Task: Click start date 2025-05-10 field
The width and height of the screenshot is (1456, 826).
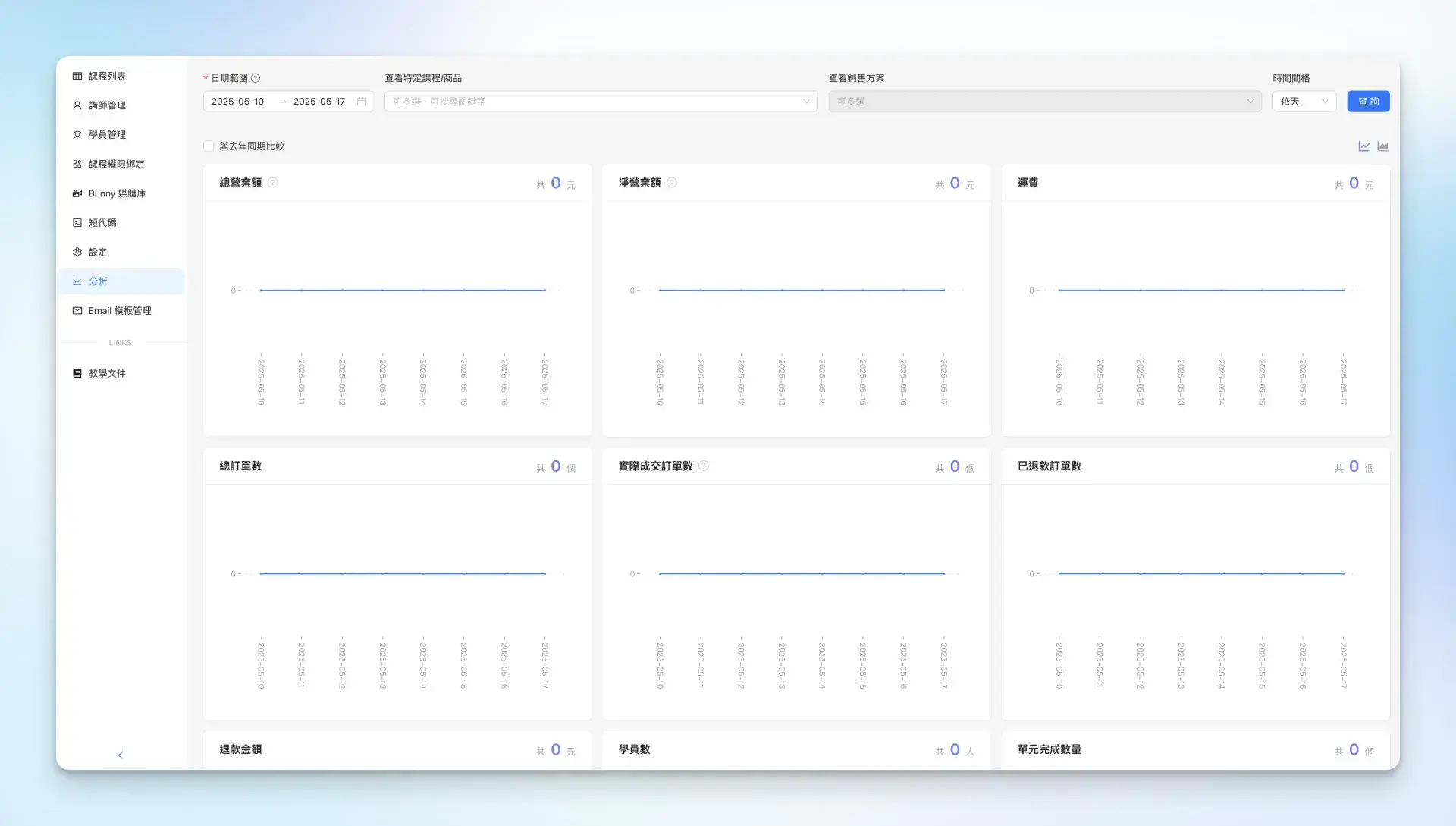Action: click(238, 102)
